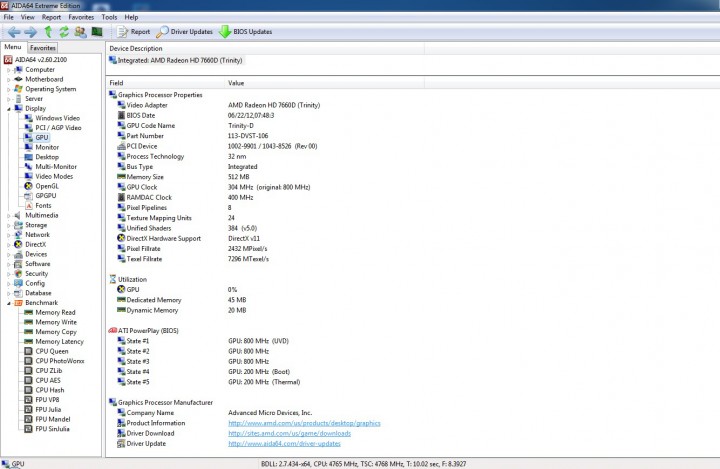Click the Field column header

[x=166, y=83]
